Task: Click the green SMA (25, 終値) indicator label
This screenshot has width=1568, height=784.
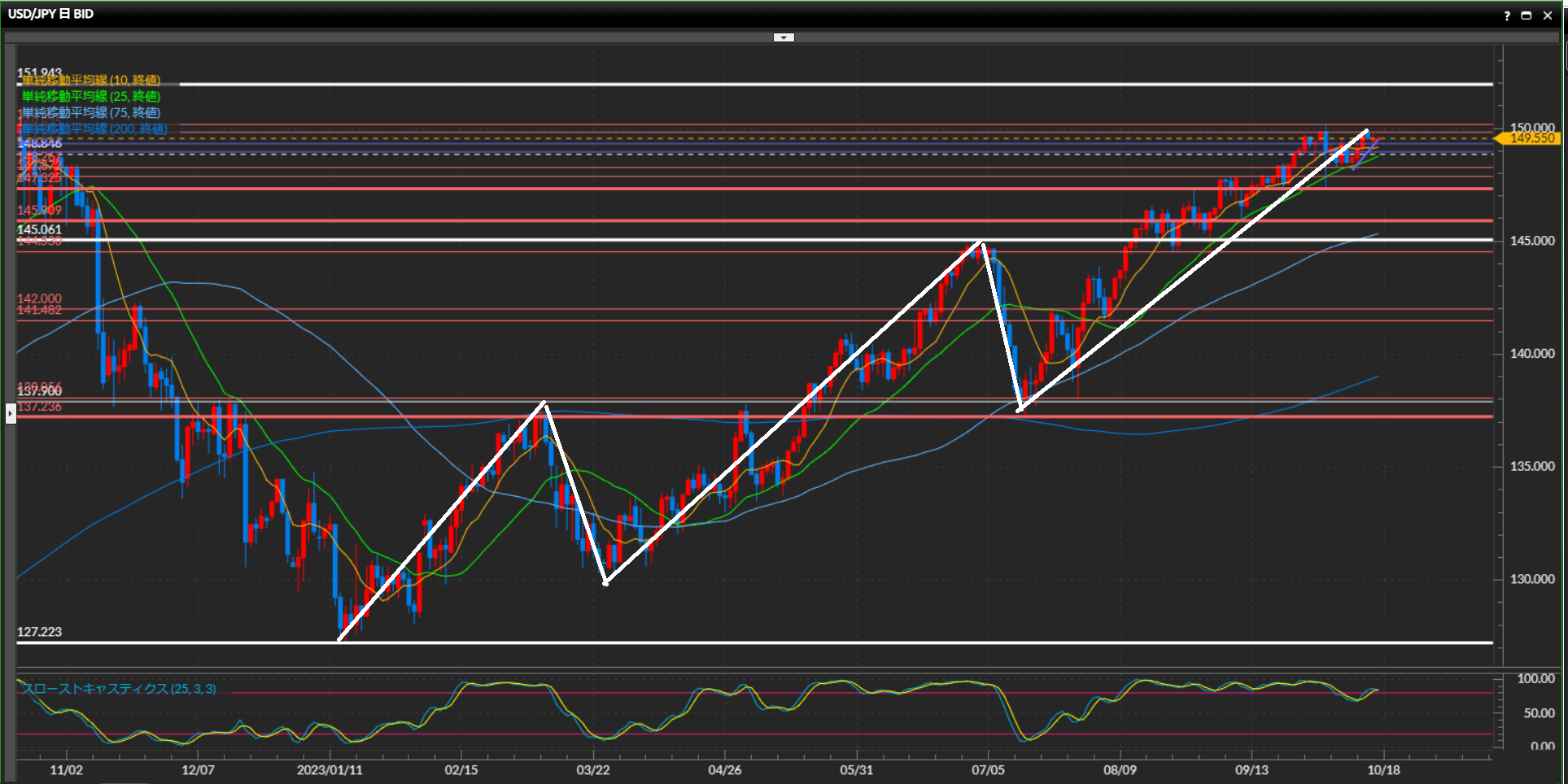Action: (x=90, y=97)
